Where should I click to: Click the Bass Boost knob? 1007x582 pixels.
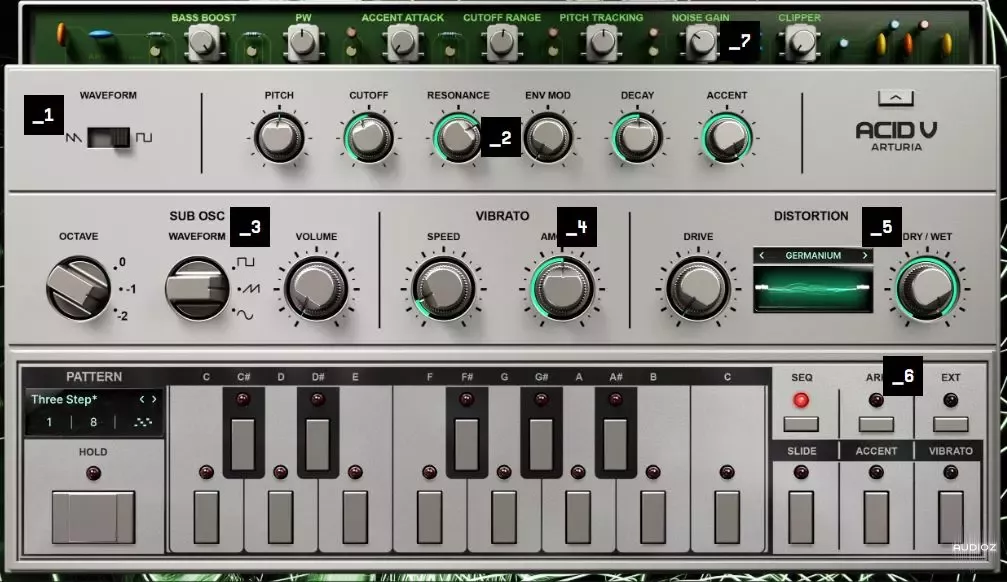(204, 43)
